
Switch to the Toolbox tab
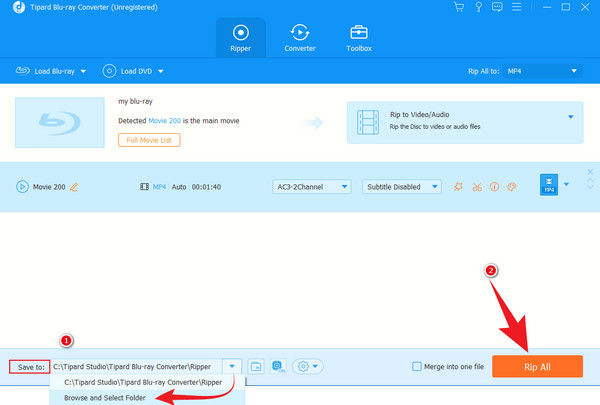click(x=359, y=36)
